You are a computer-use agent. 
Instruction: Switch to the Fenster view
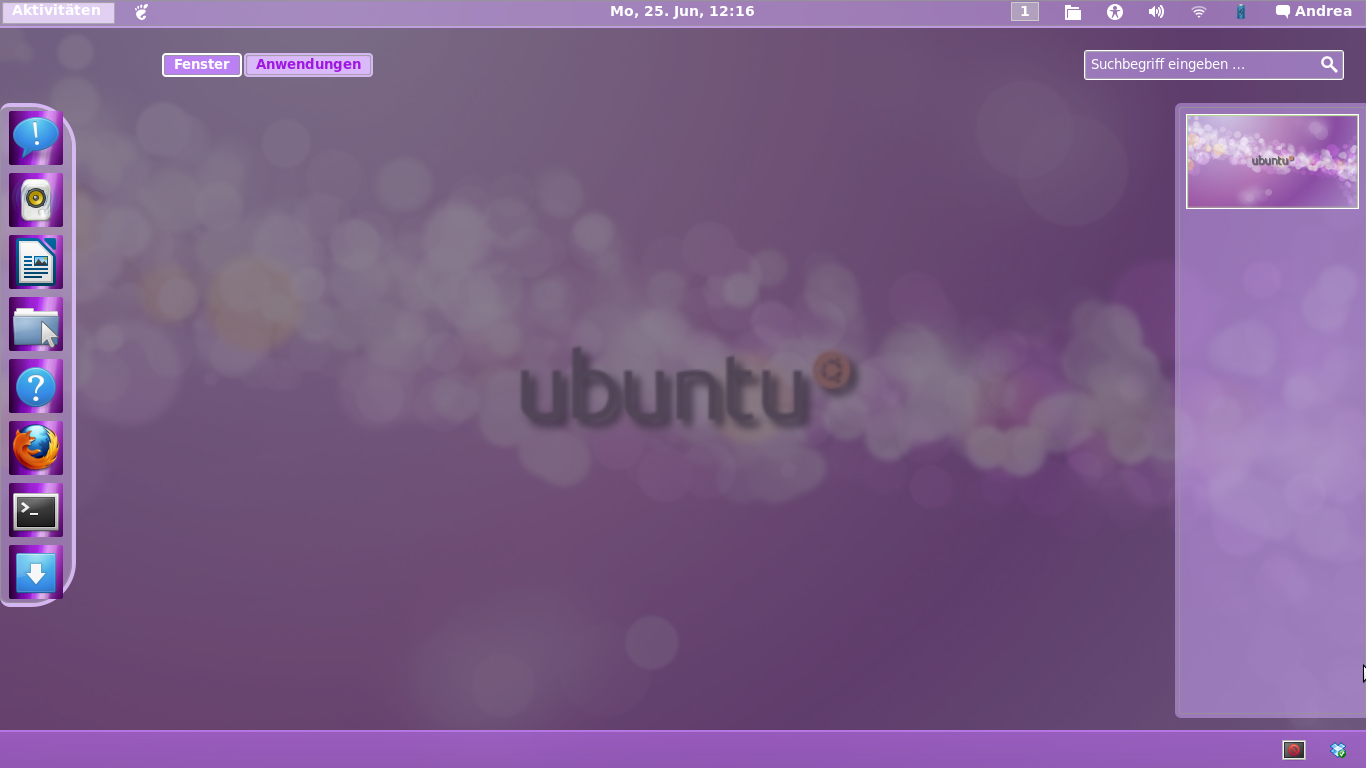202,64
